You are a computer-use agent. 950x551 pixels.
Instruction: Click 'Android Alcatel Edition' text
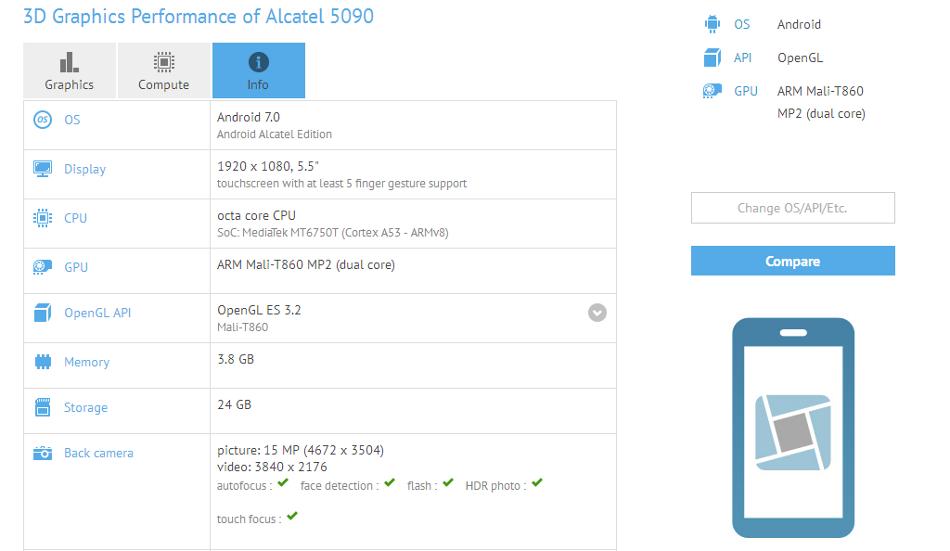[x=274, y=134]
